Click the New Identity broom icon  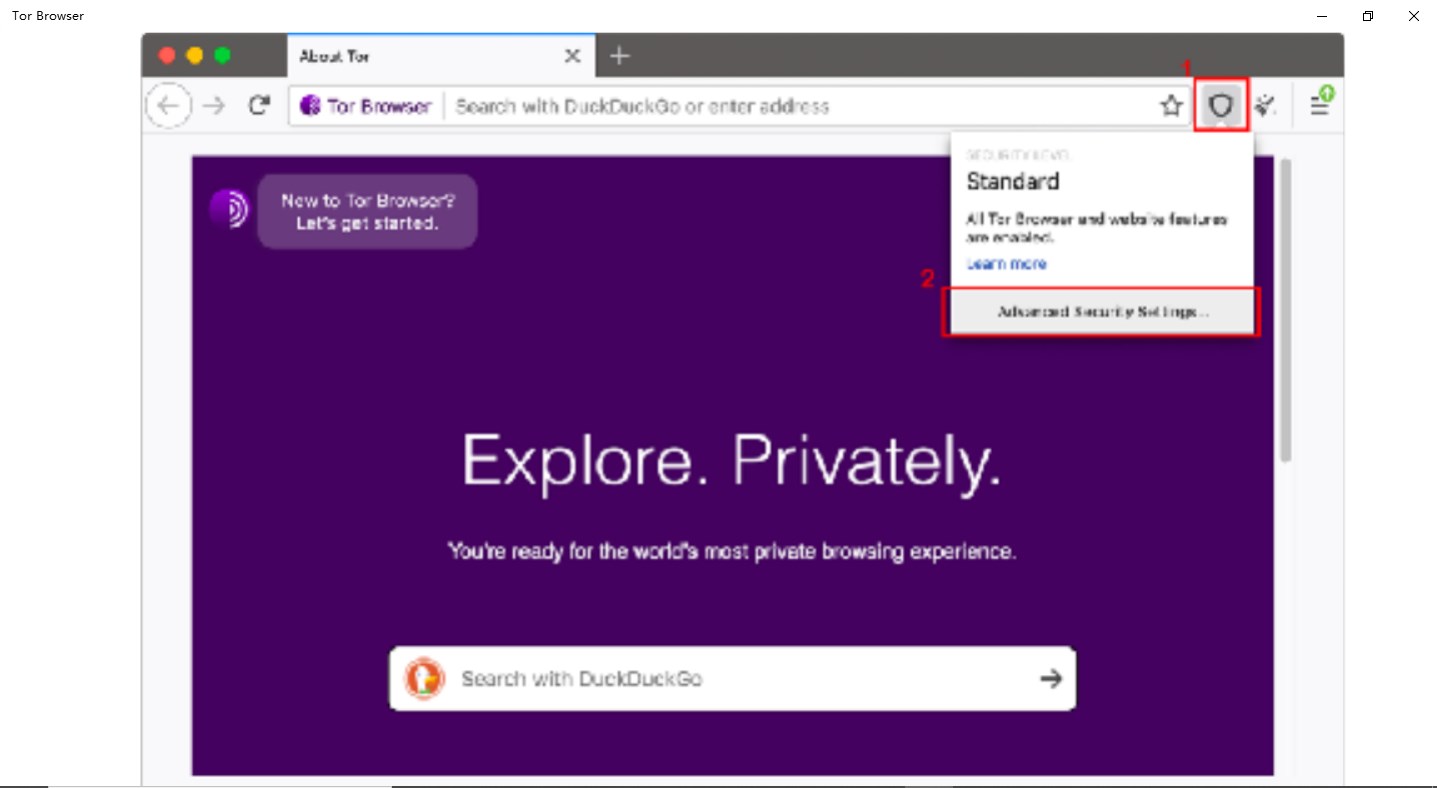click(1266, 105)
